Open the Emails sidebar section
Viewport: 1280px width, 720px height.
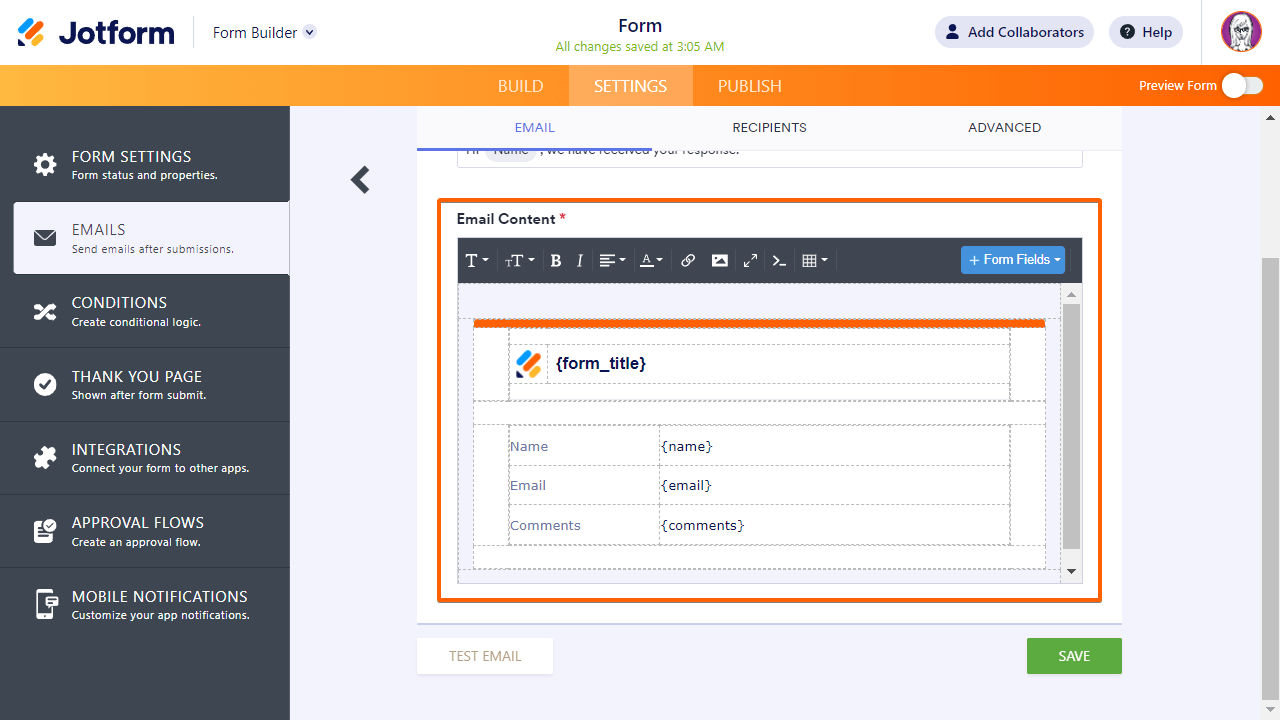(151, 238)
